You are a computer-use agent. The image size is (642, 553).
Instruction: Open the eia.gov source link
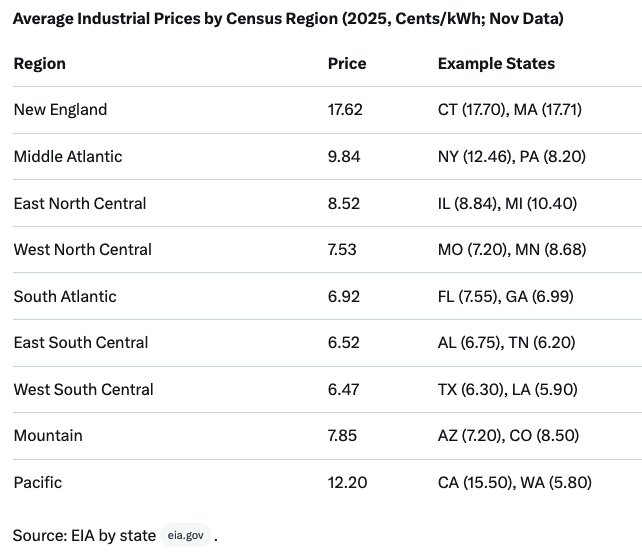(187, 536)
